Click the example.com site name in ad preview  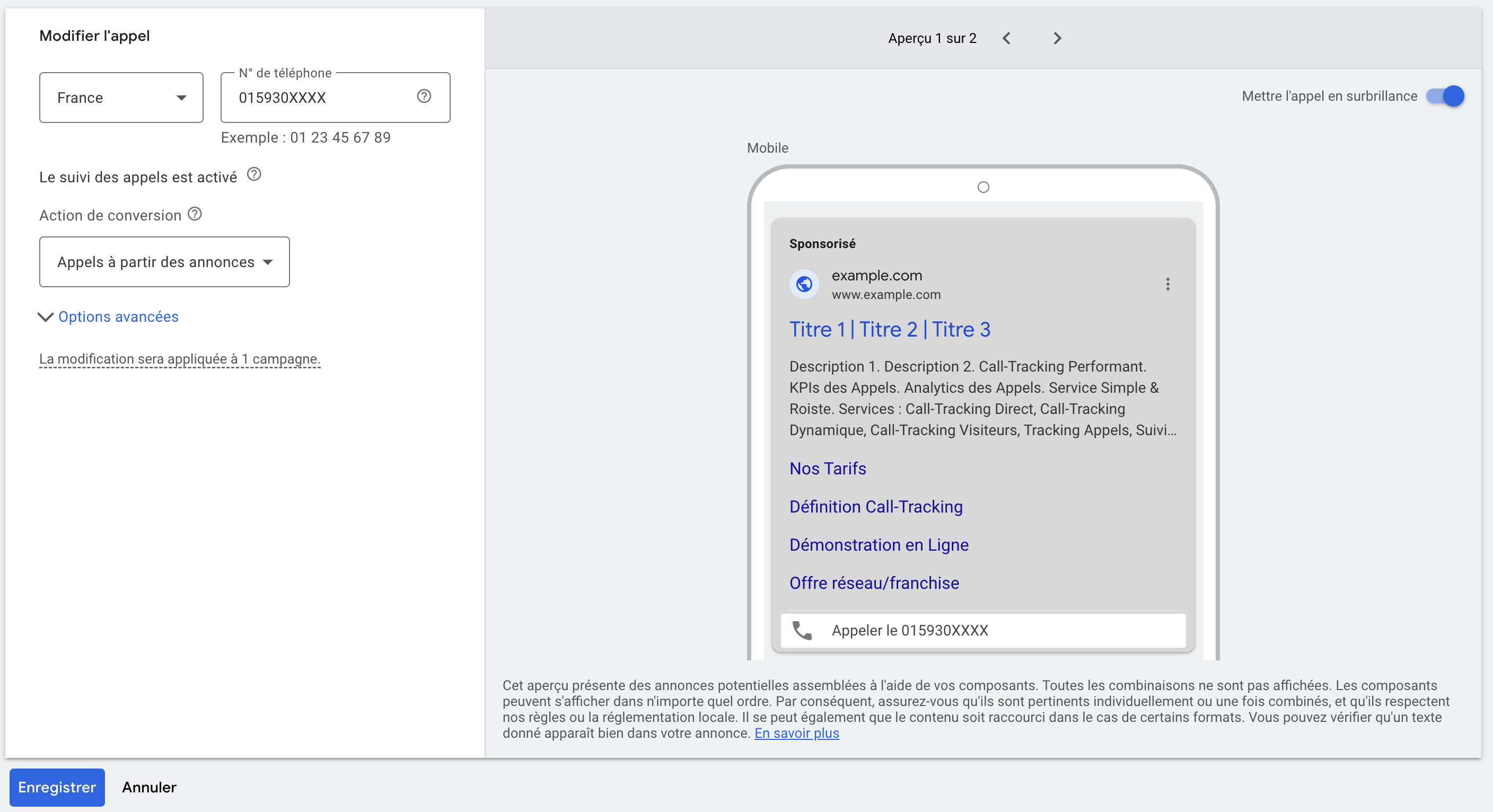click(876, 275)
